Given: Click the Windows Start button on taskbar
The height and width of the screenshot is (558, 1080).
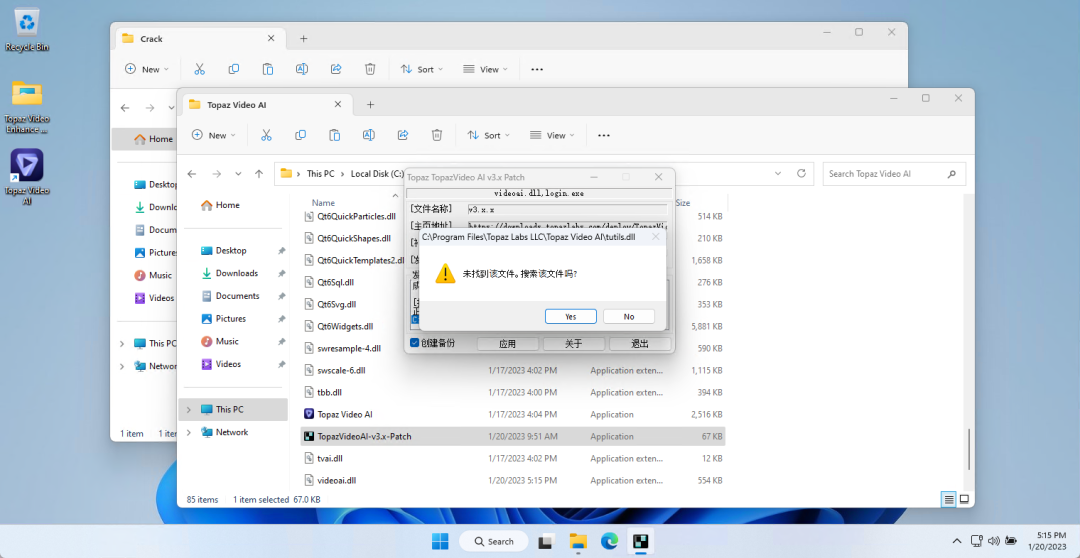Looking at the screenshot, I should tap(440, 541).
